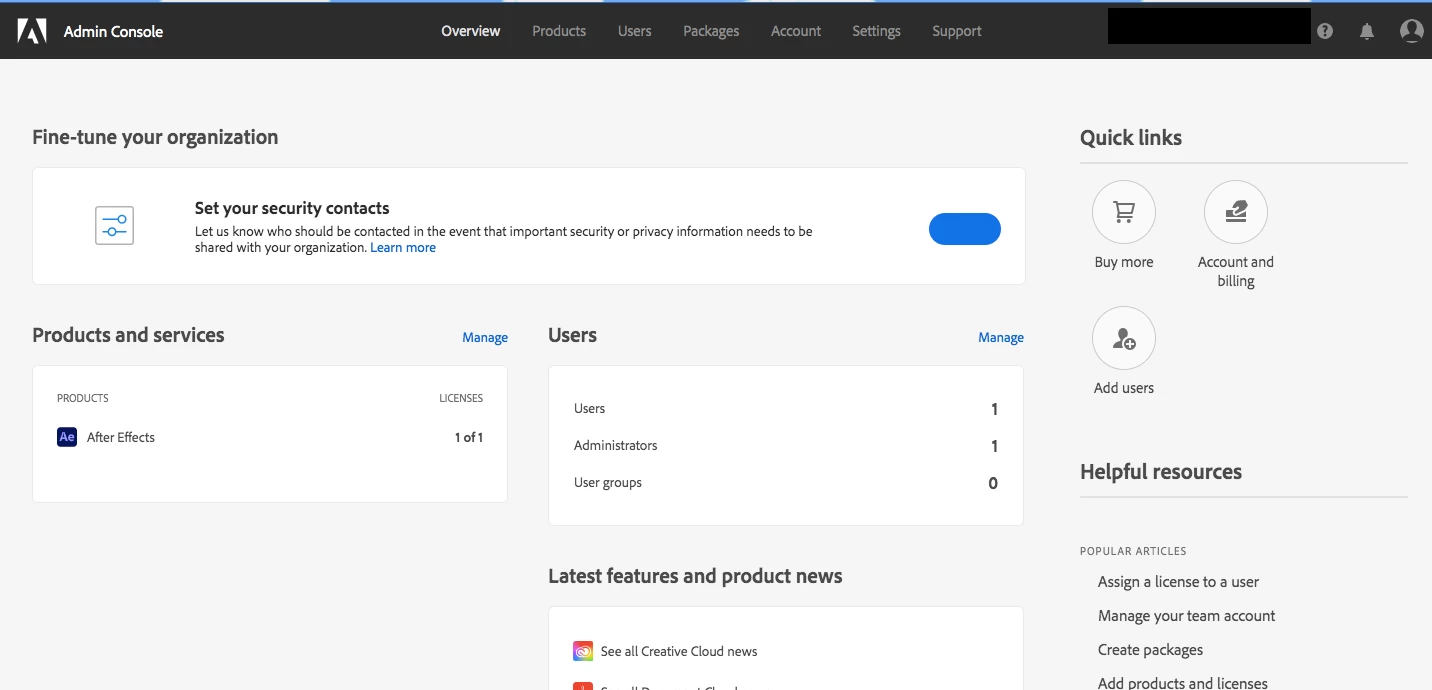Open Manage your team account article
The width and height of the screenshot is (1432, 690).
1187,616
